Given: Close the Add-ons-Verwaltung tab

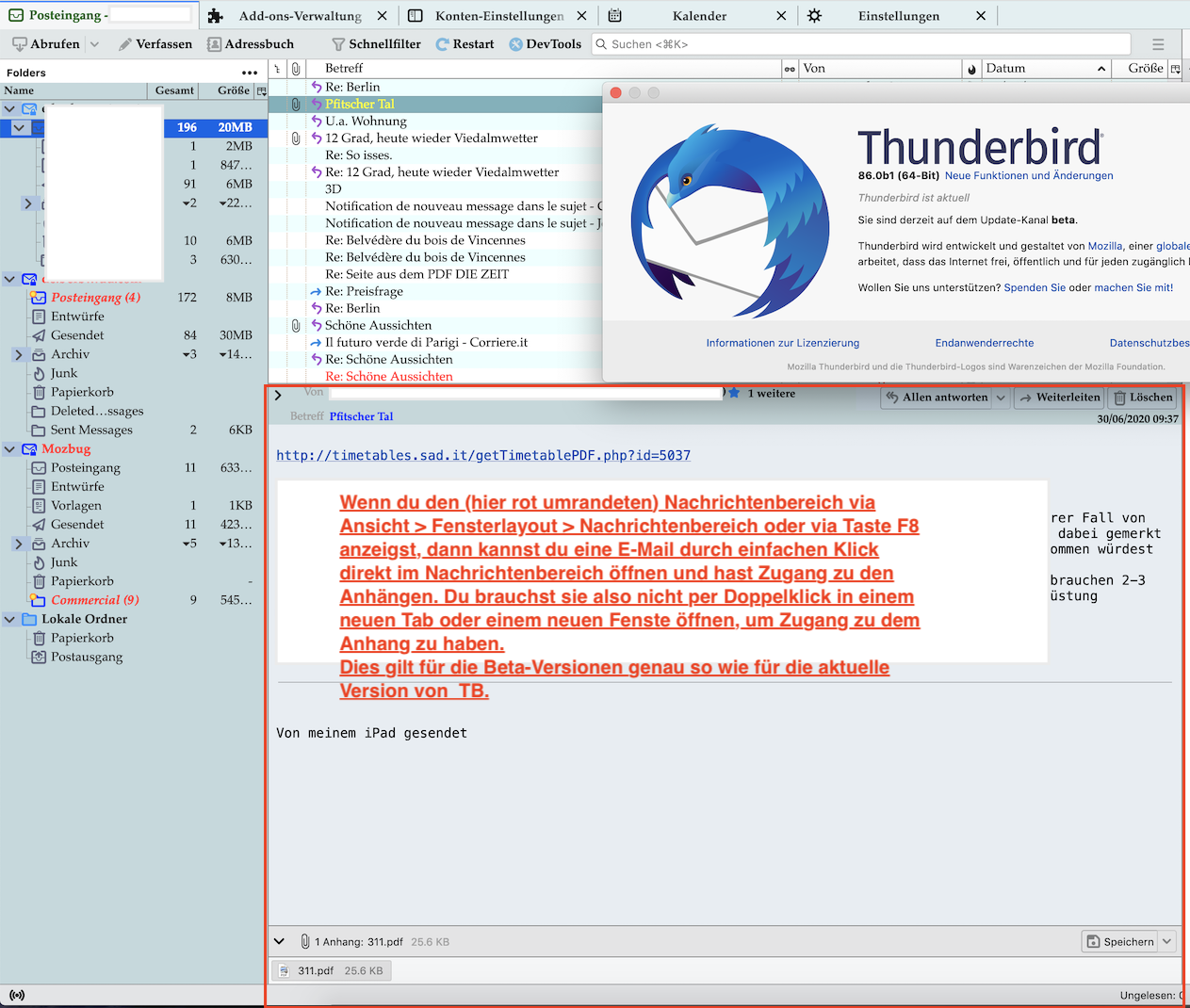Looking at the screenshot, I should pos(382,16).
